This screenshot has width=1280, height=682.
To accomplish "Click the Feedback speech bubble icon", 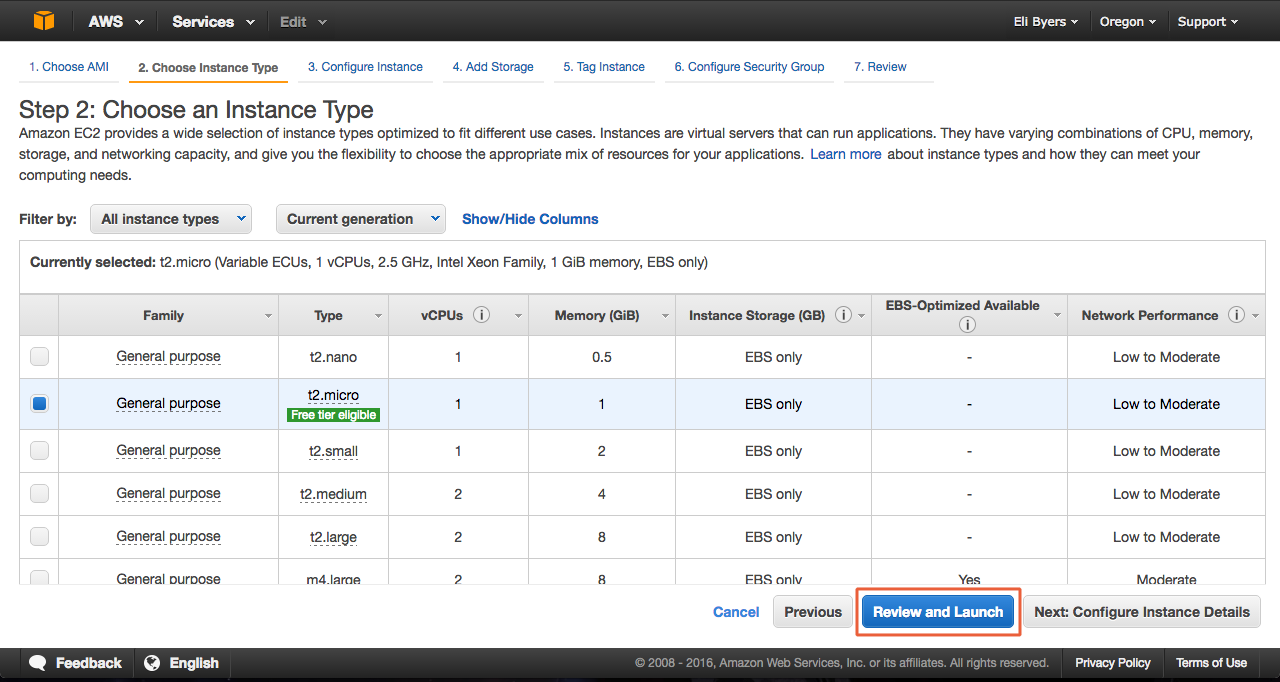I will tap(38, 663).
